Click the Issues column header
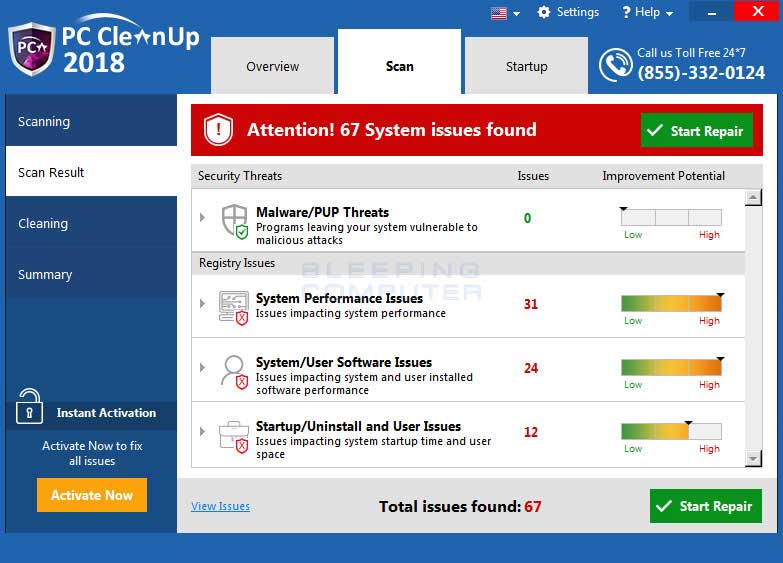 click(533, 176)
